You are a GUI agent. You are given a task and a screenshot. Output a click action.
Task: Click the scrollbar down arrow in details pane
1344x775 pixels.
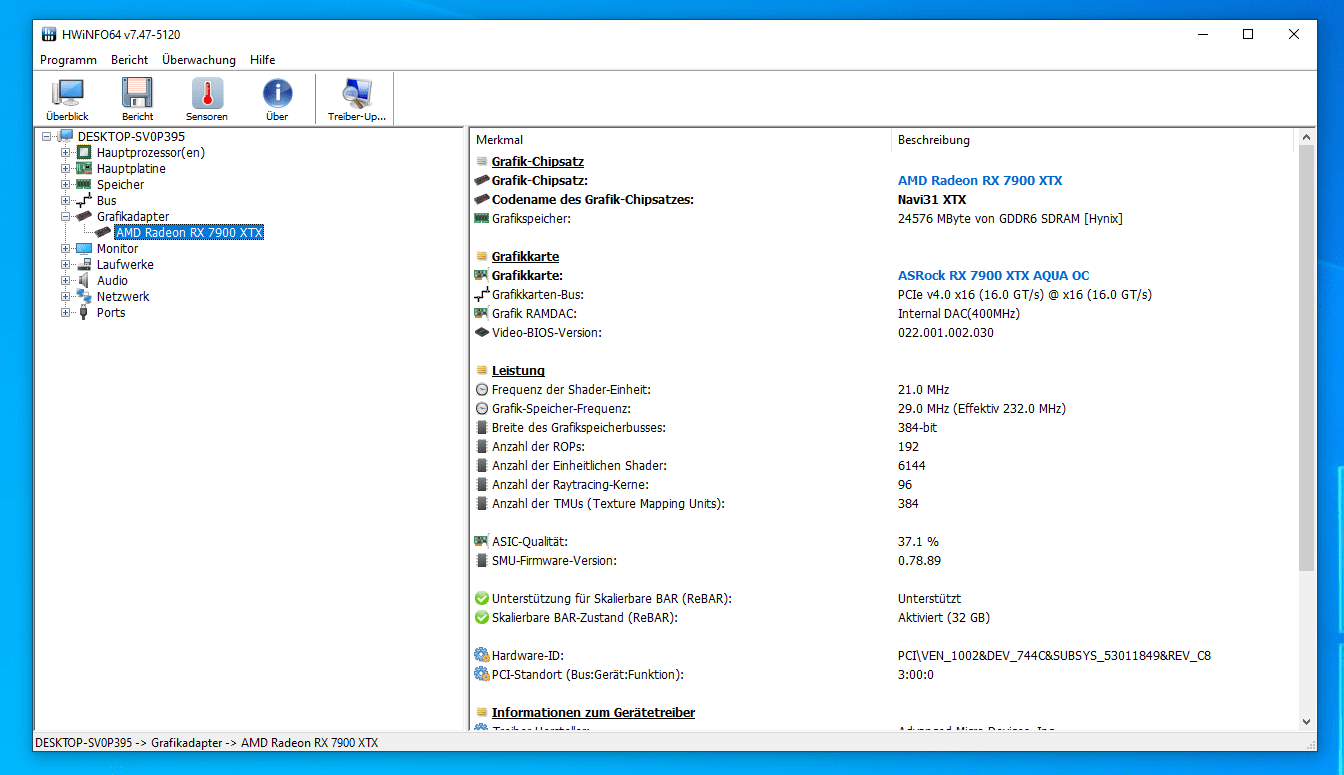[x=1306, y=721]
